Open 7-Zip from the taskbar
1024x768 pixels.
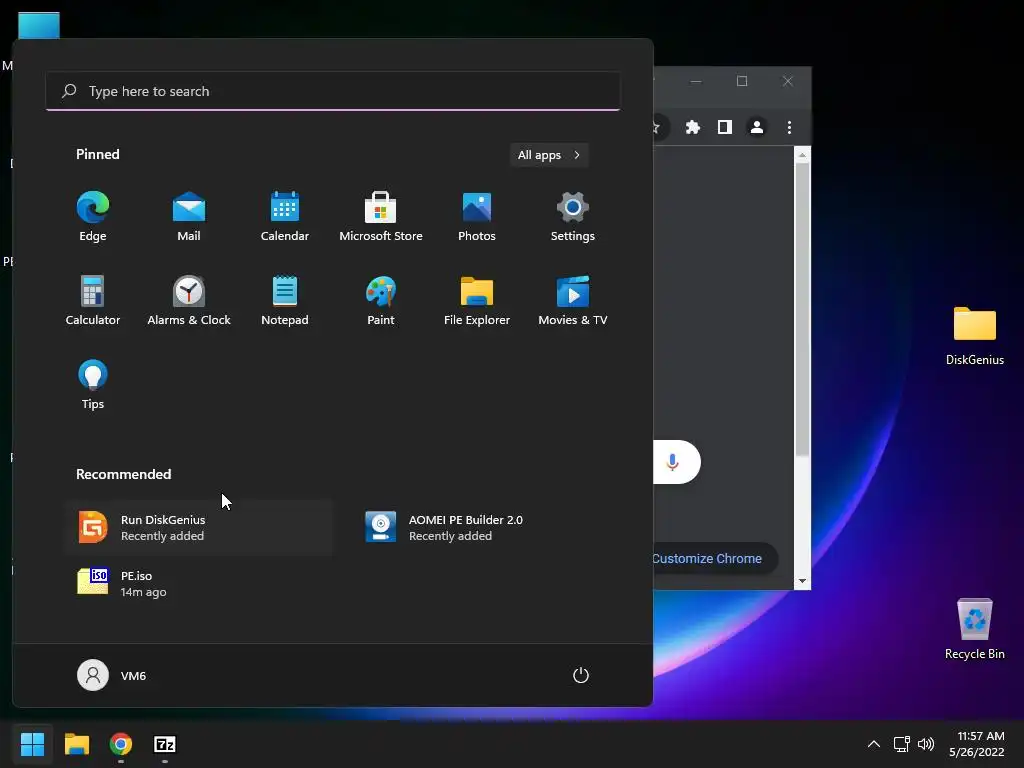tap(165, 744)
